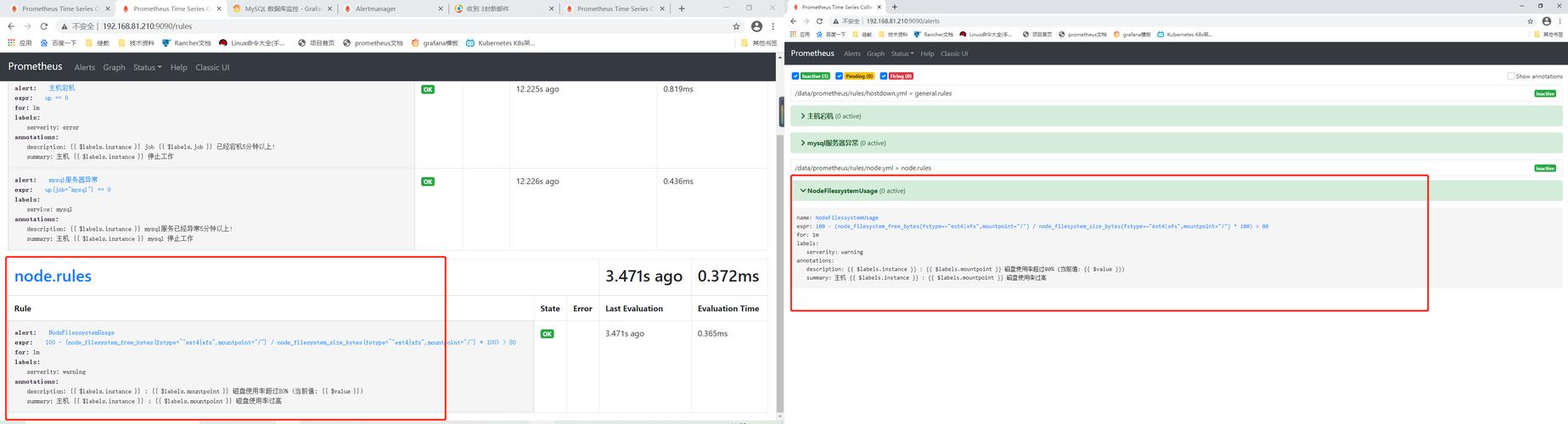
Task: Click back arrow in the alerts window
Action: (794, 21)
